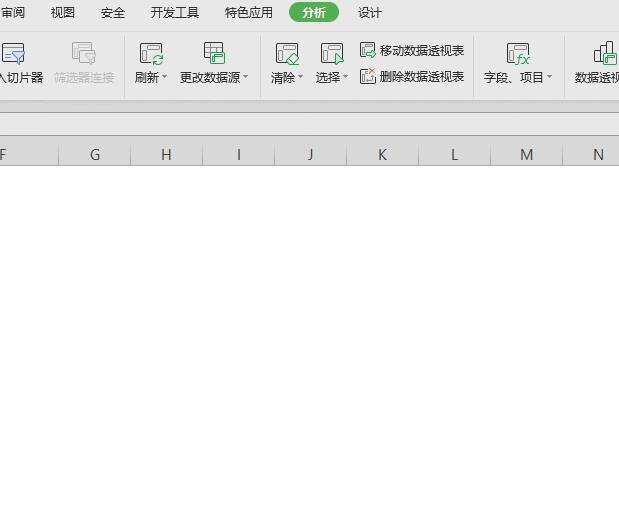
Task: Click the Change Data Source (更改数据源) icon
Action: [x=214, y=53]
